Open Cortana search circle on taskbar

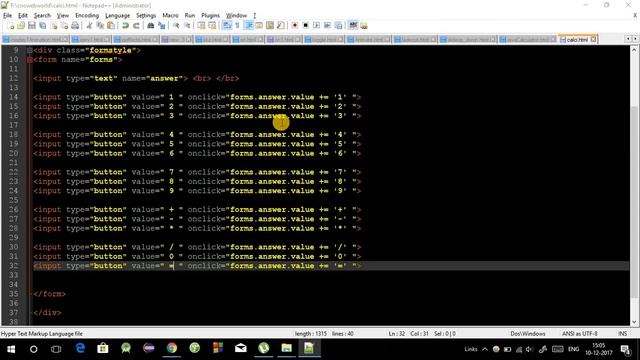(33, 349)
